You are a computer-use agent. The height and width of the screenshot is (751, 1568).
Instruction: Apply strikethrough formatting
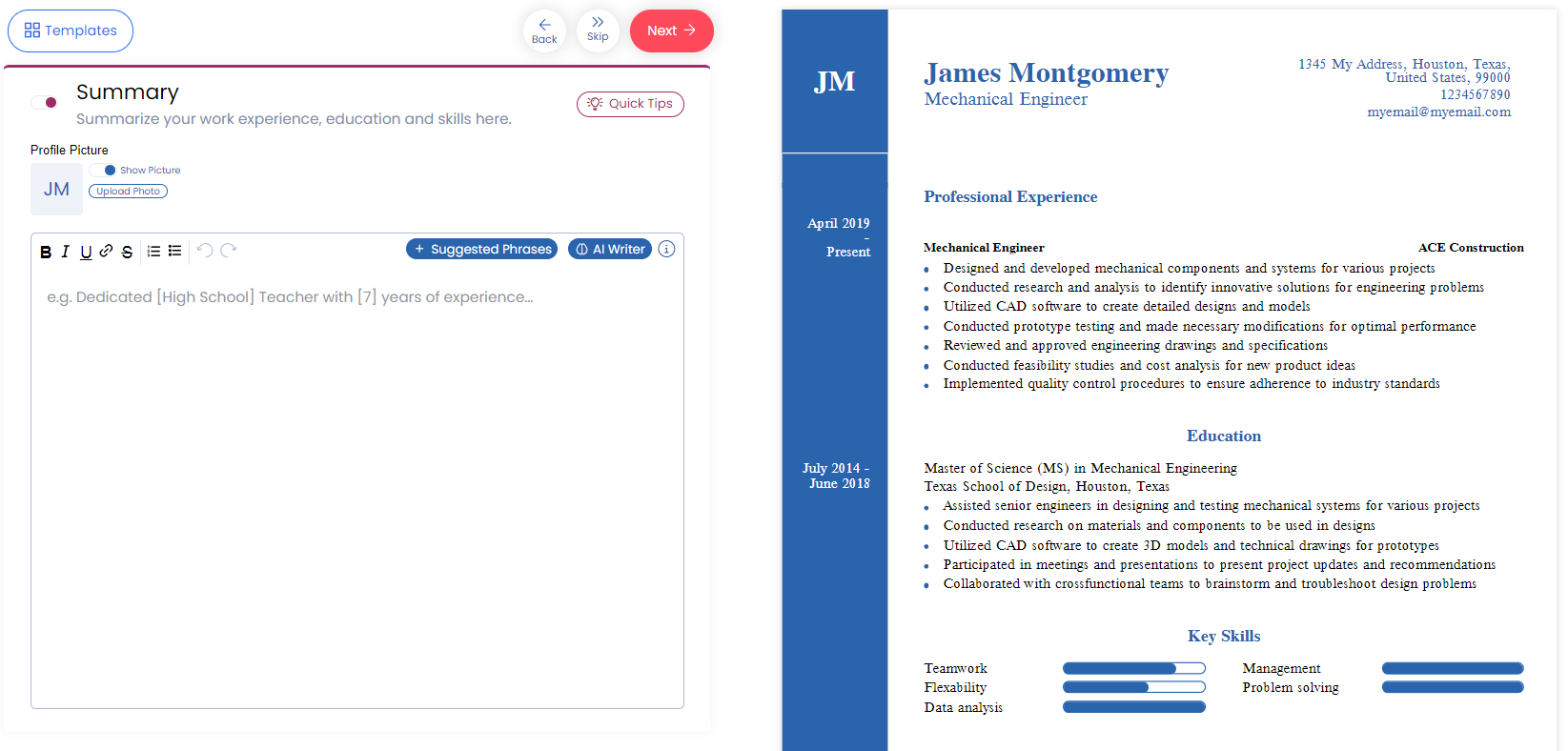[x=127, y=252]
